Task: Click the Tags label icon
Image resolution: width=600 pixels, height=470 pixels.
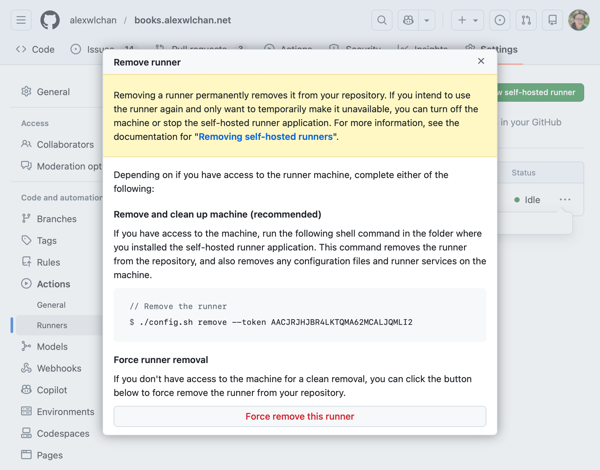Action: pos(26,240)
